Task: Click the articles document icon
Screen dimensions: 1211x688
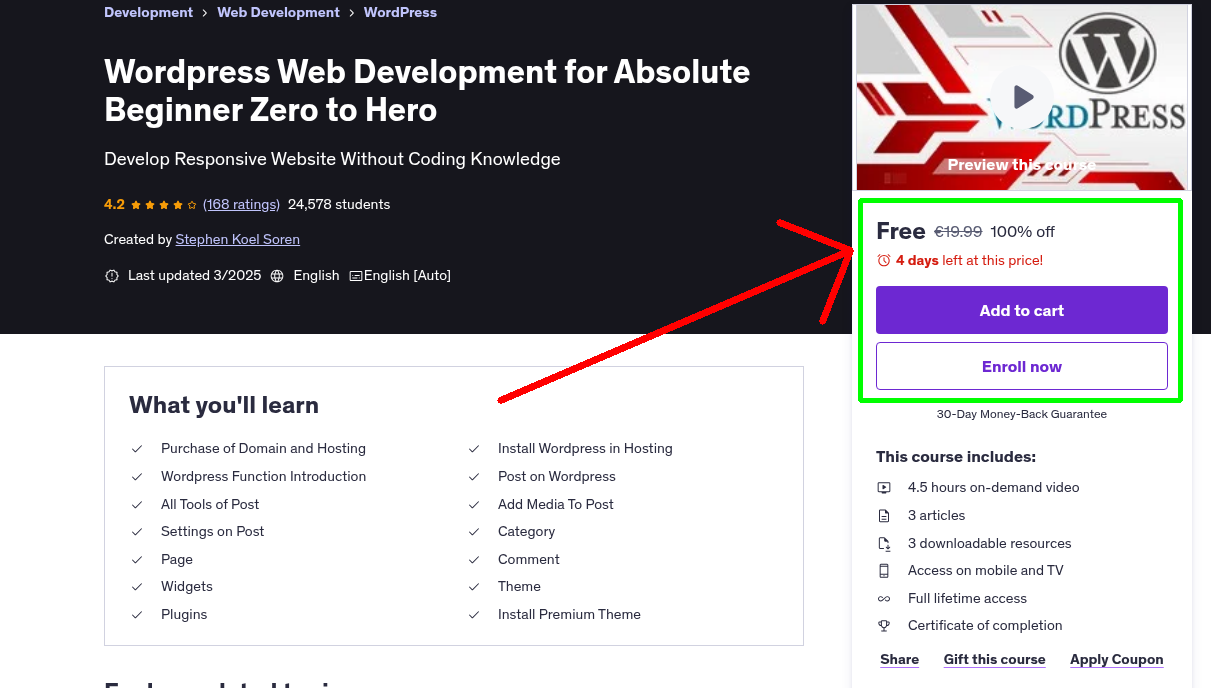Action: [884, 516]
